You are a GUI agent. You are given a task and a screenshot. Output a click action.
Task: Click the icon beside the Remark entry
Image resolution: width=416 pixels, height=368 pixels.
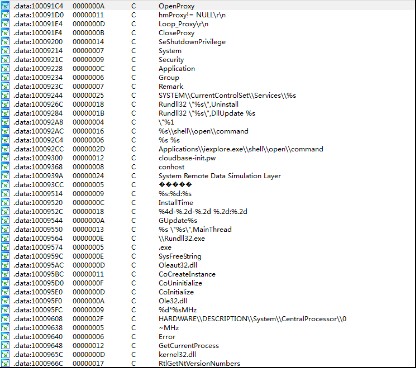(x=5, y=86)
